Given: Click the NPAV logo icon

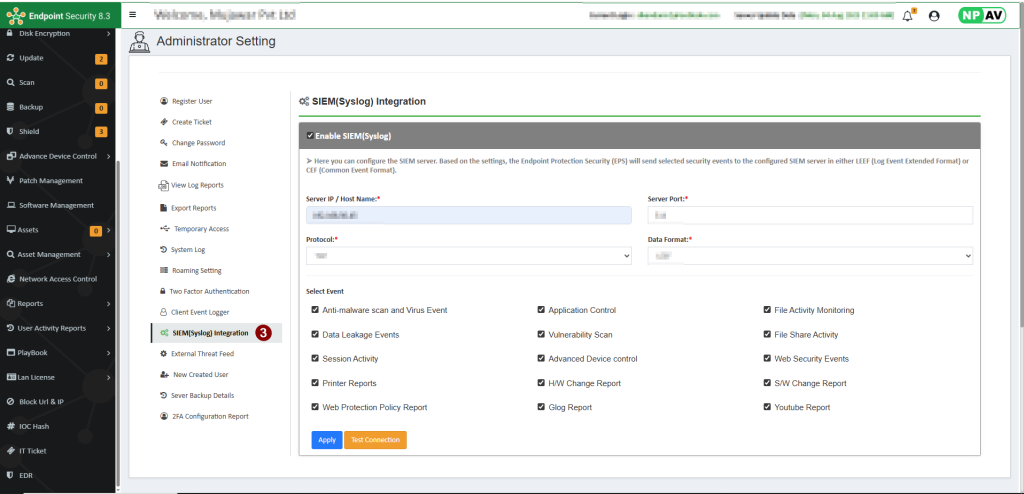Looking at the screenshot, I should tap(983, 16).
